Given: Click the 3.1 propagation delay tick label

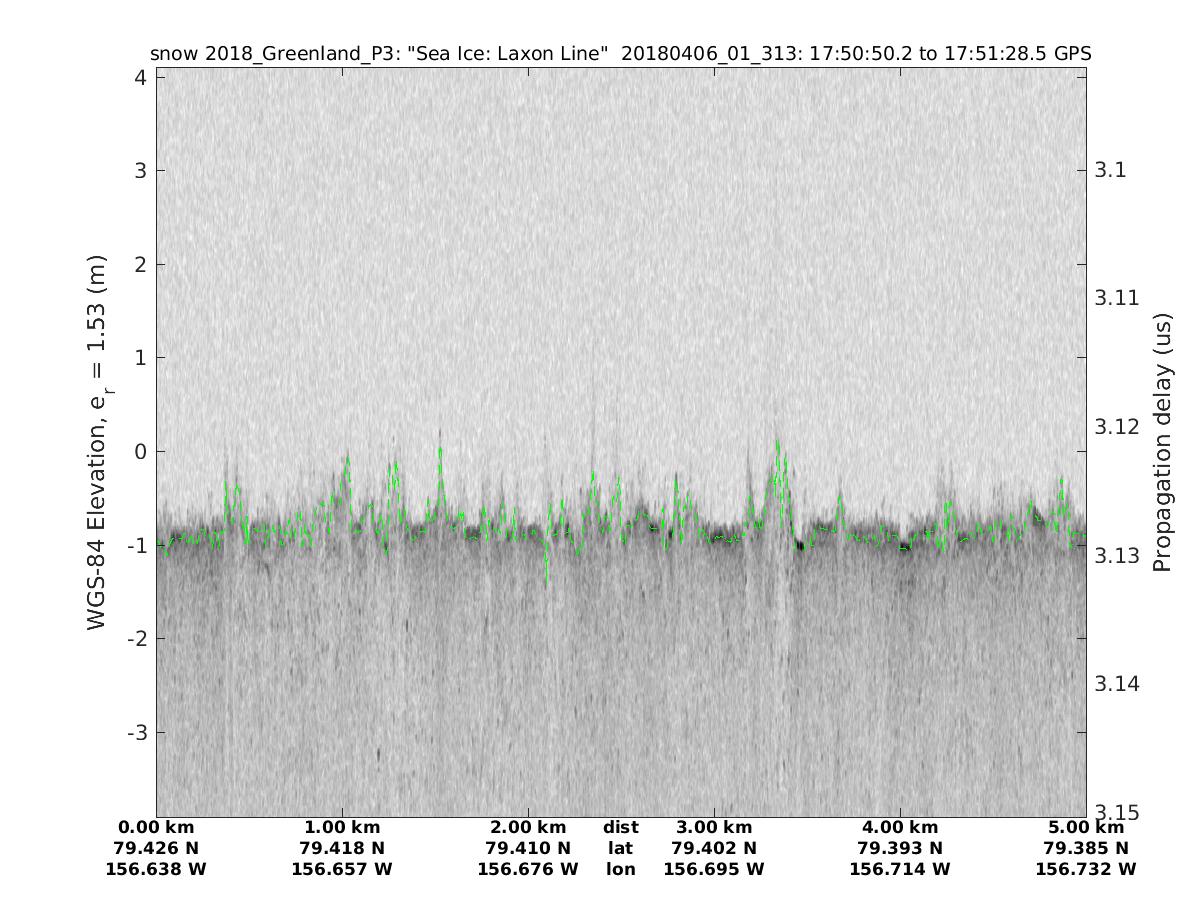Looking at the screenshot, I should 1111,170.
